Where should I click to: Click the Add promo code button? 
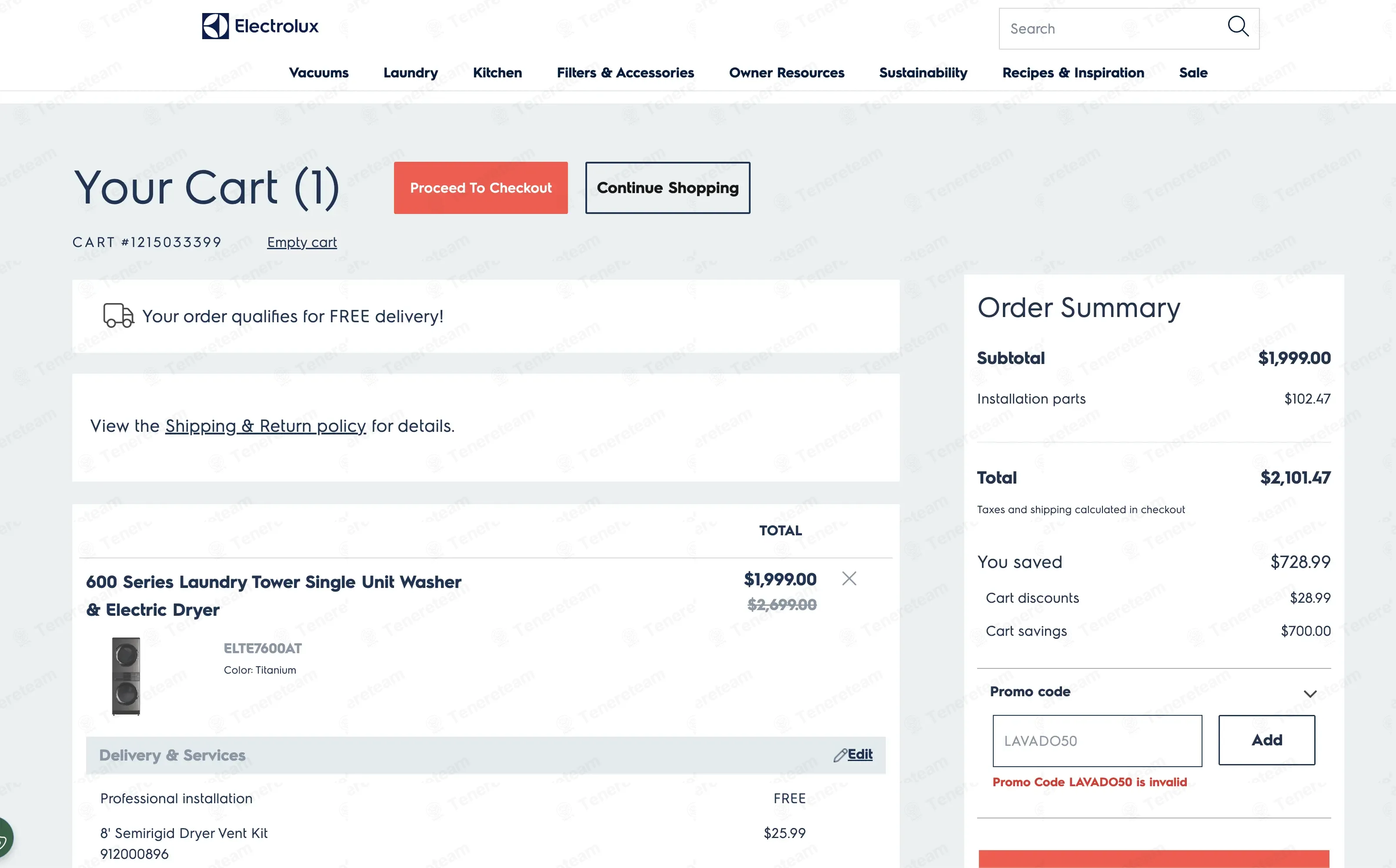click(x=1266, y=740)
